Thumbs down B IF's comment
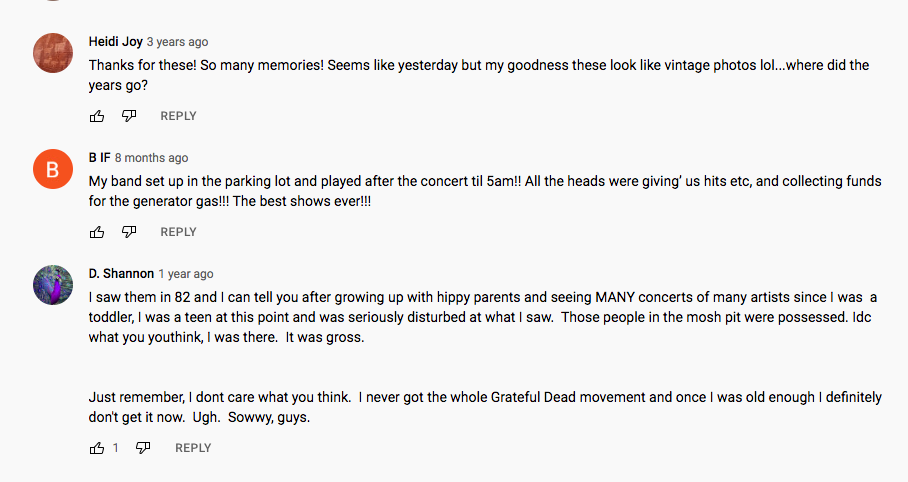Screen dimensions: 908x482 pyautogui.click(x=129, y=232)
